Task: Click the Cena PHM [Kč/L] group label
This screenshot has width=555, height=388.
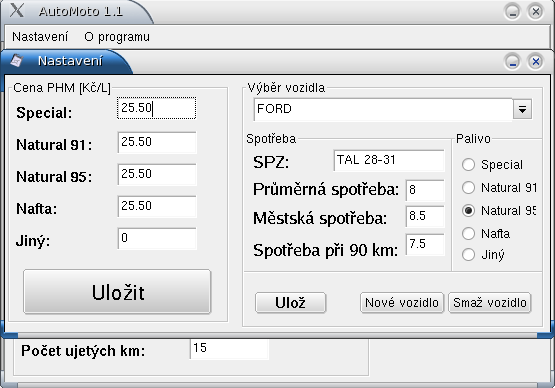Action: [x=62, y=88]
